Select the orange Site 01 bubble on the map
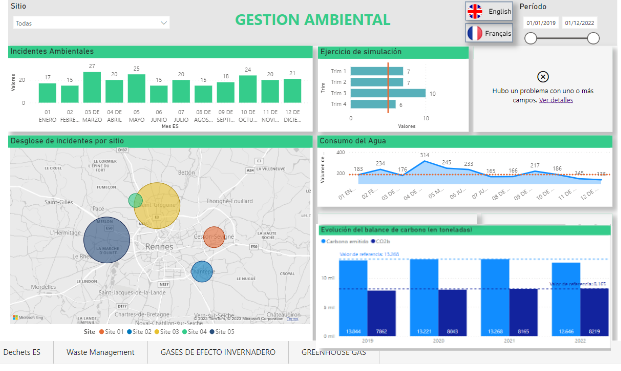621x371 pixels. pos(214,237)
